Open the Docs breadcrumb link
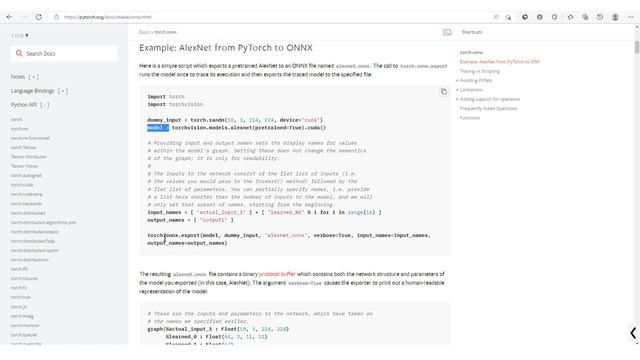The width and height of the screenshot is (640, 360). pyautogui.click(x=144, y=32)
